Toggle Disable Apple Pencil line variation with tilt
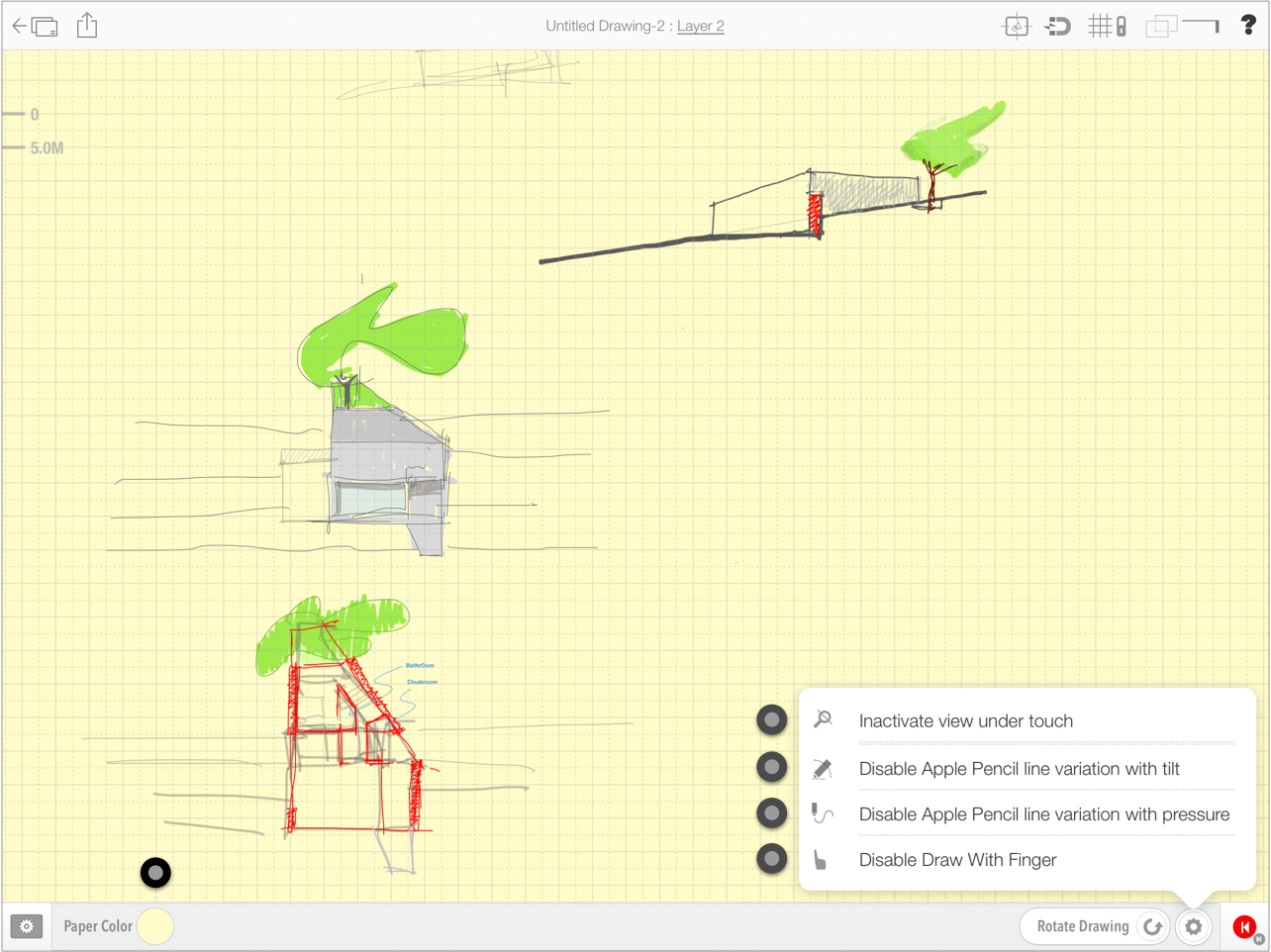1271x952 pixels. tap(772, 767)
